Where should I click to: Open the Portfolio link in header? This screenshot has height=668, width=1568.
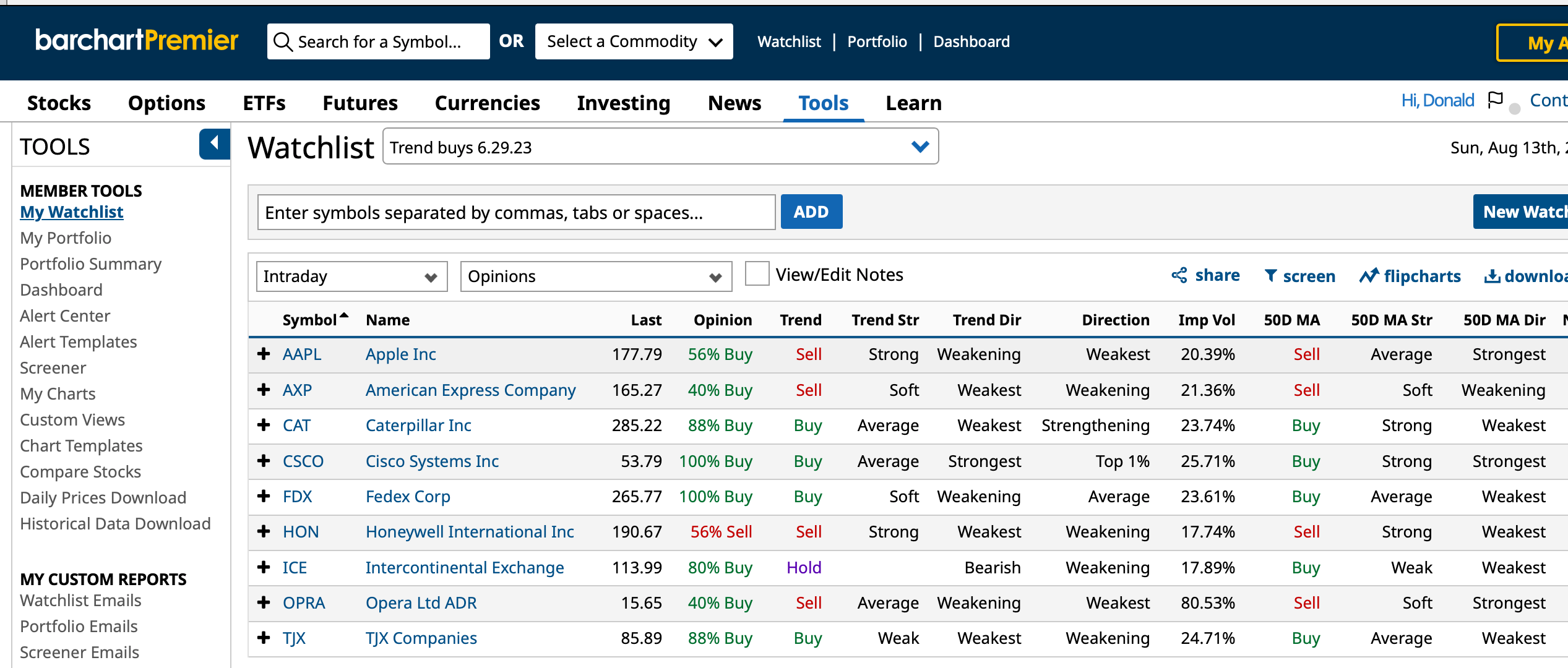point(877,41)
